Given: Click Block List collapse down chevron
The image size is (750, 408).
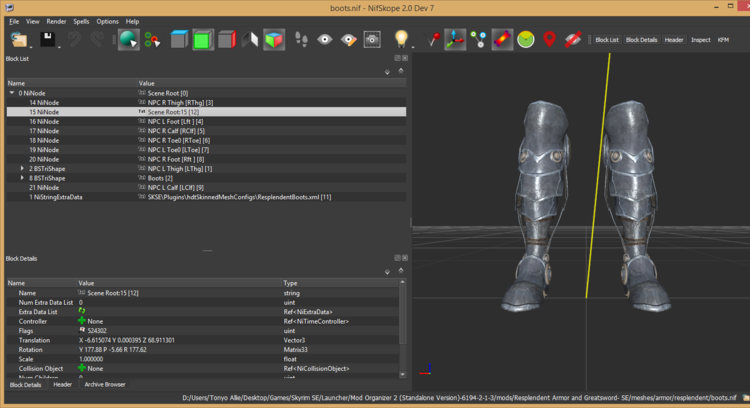Looking at the screenshot, I should coord(387,72).
